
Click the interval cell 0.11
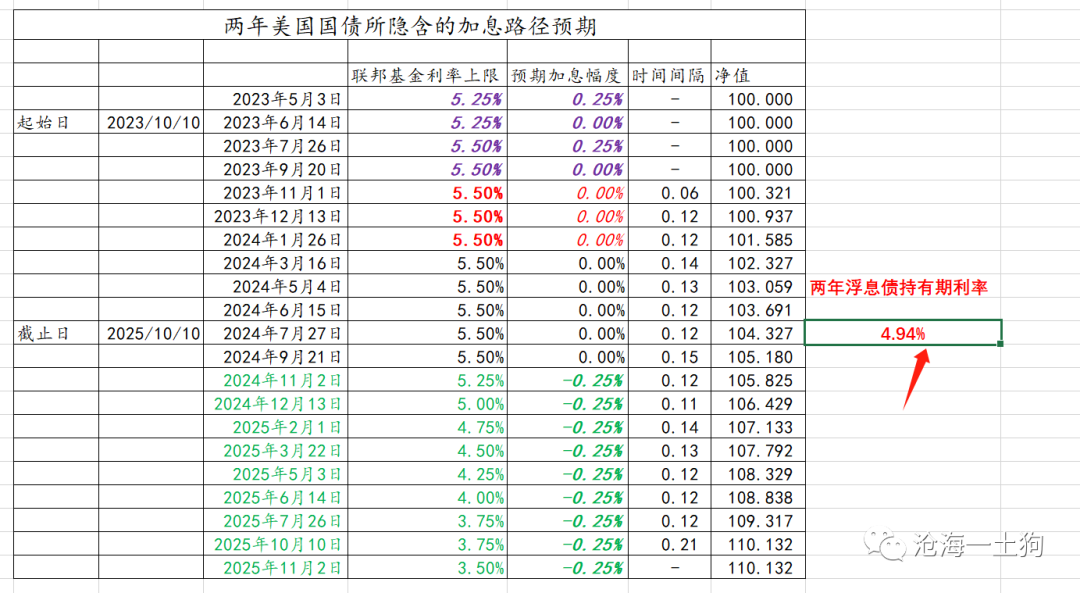[669, 404]
